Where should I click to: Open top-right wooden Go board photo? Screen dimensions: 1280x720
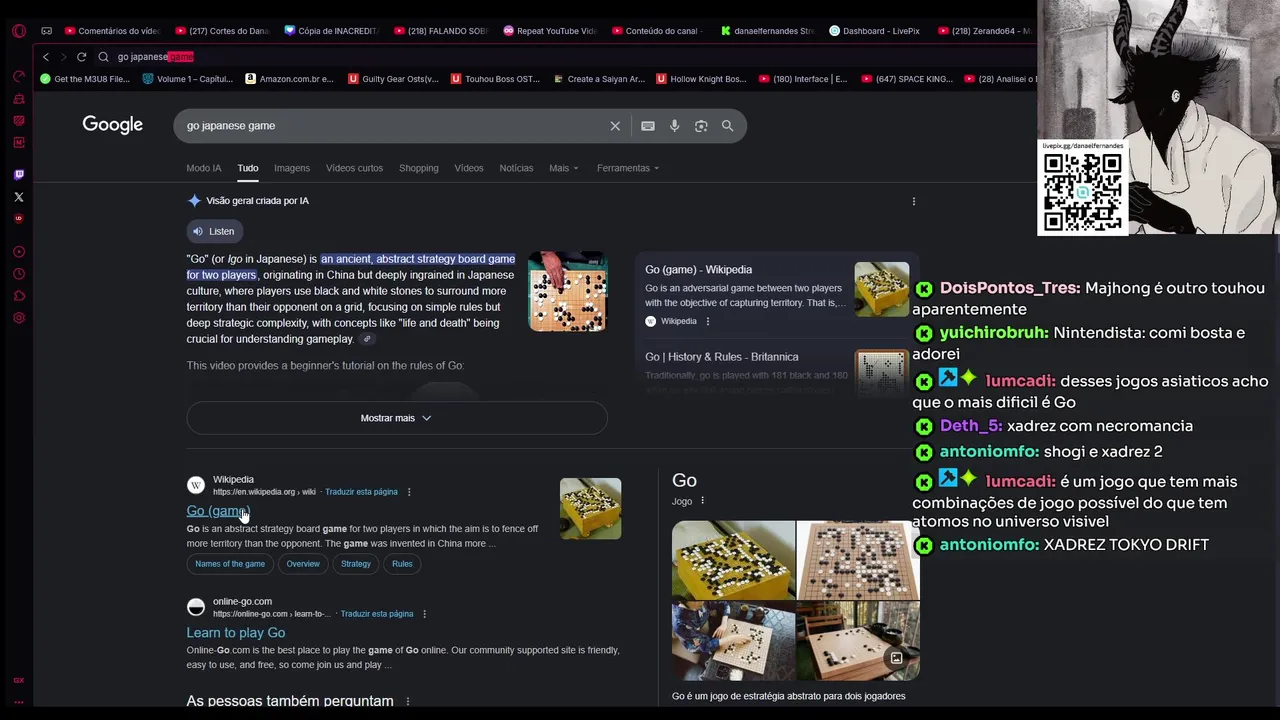[x=858, y=560]
